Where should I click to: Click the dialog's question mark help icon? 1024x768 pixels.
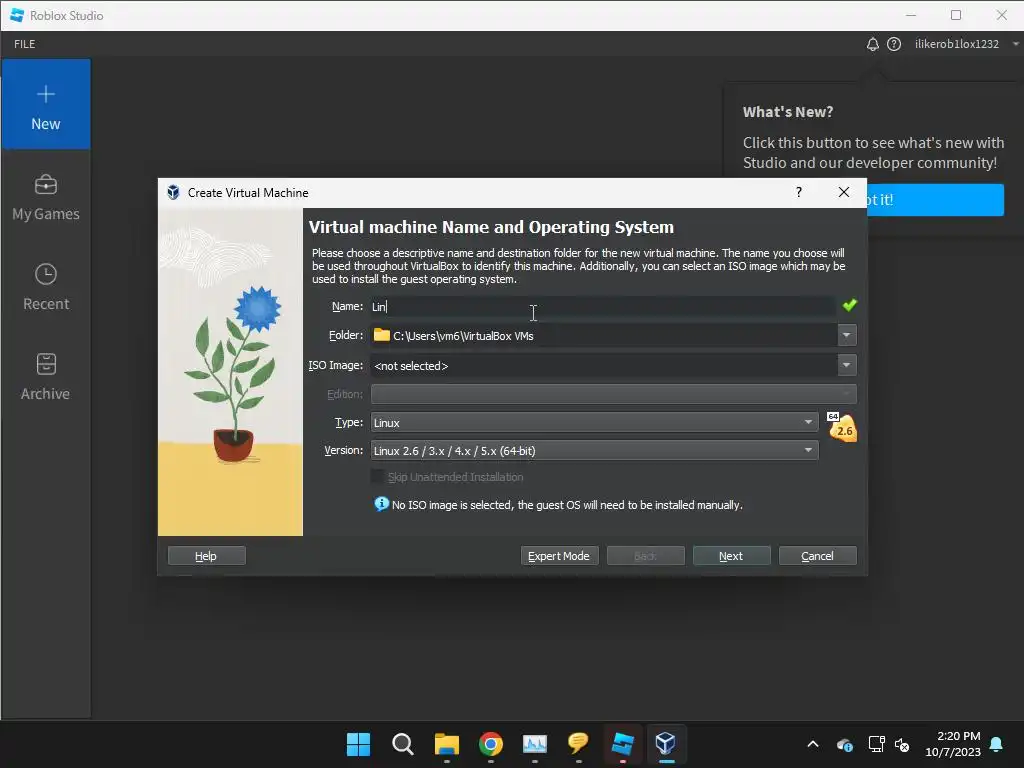pos(799,192)
